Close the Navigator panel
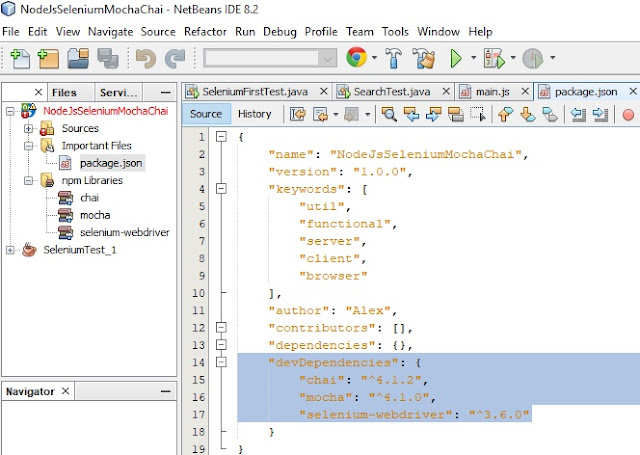The height and width of the screenshot is (455, 640). (65, 391)
